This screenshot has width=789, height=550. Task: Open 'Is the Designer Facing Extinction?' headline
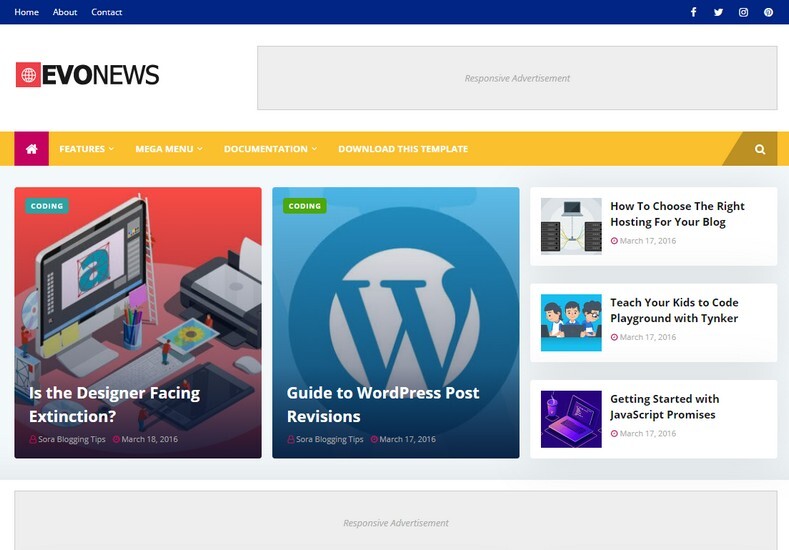tap(114, 405)
